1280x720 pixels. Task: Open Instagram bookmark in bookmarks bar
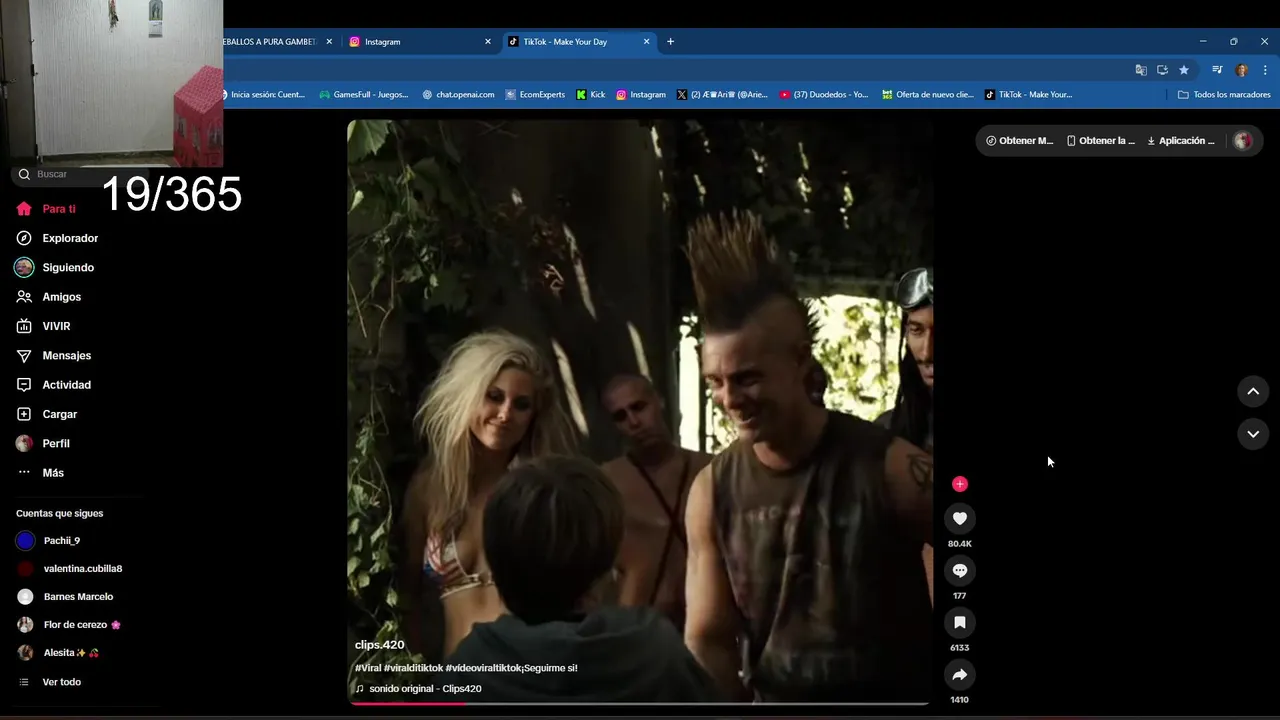tap(641, 95)
